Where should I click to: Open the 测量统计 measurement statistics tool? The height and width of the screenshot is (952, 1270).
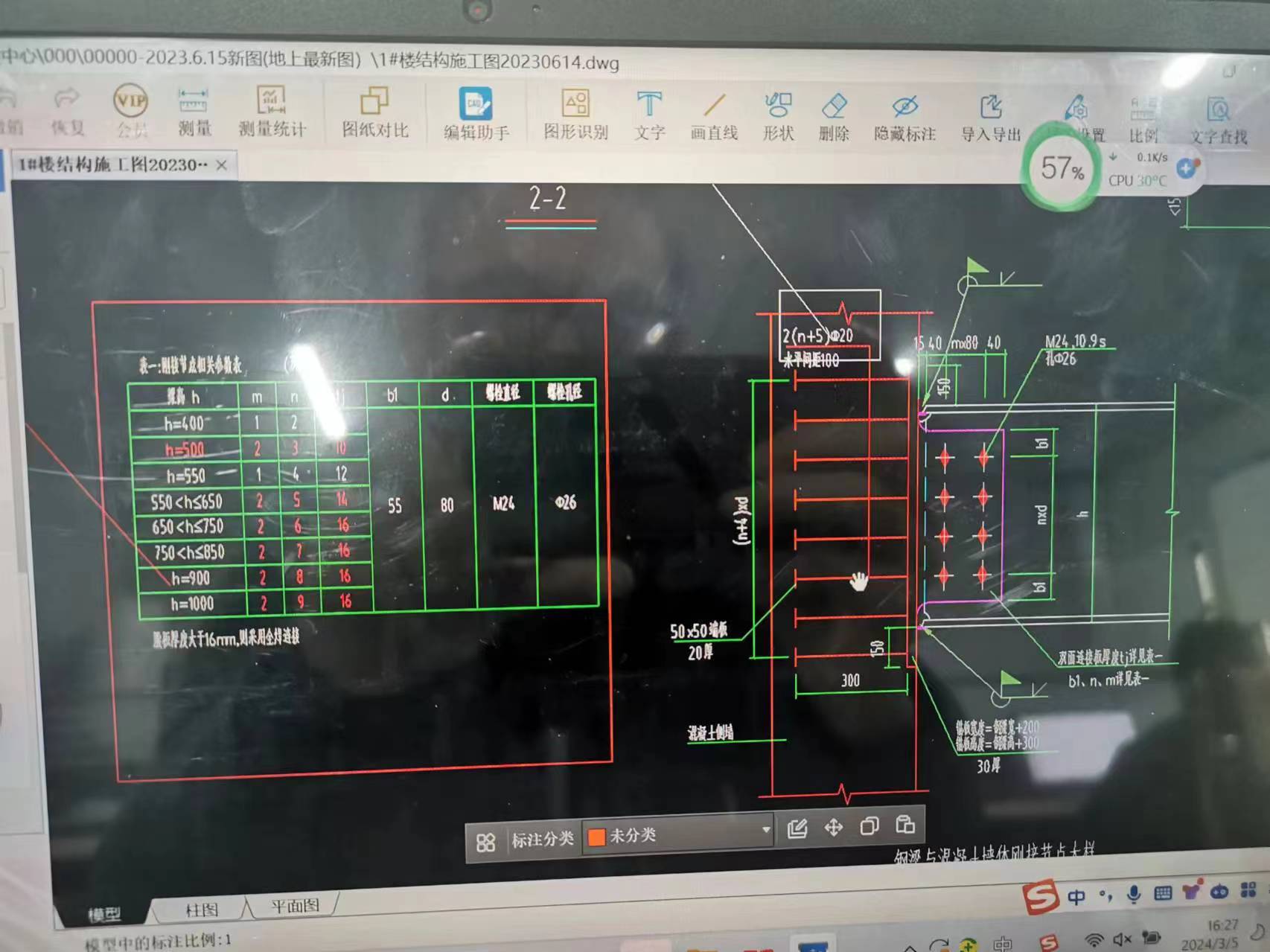click(272, 112)
